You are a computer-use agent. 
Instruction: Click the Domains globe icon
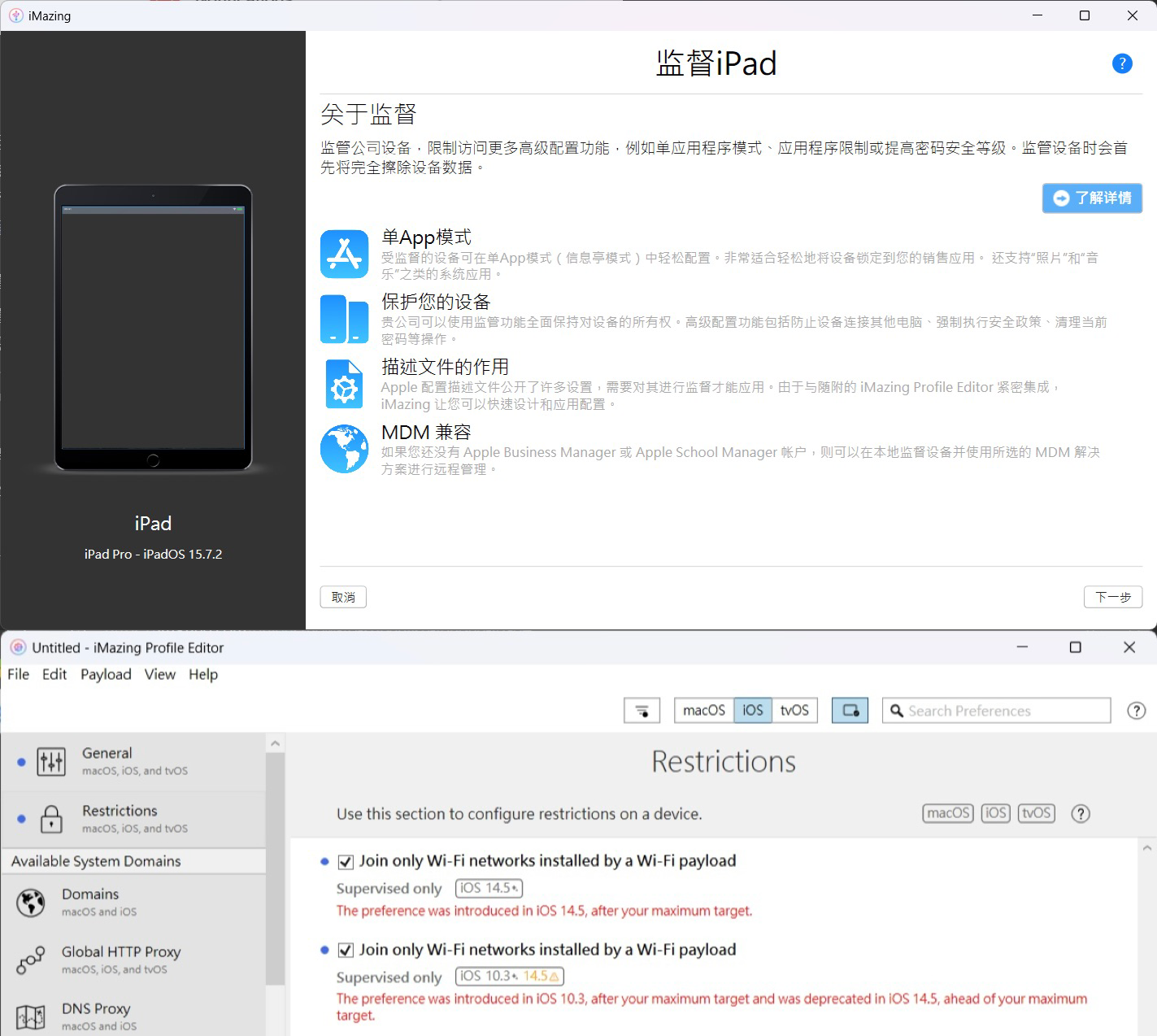click(x=31, y=903)
